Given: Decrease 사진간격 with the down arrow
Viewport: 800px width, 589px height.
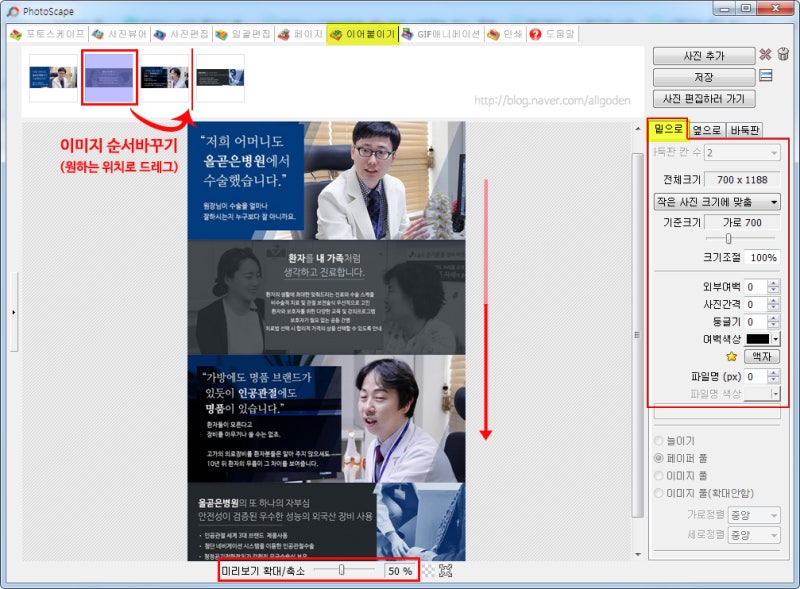Looking at the screenshot, I should pyautogui.click(x=773, y=308).
